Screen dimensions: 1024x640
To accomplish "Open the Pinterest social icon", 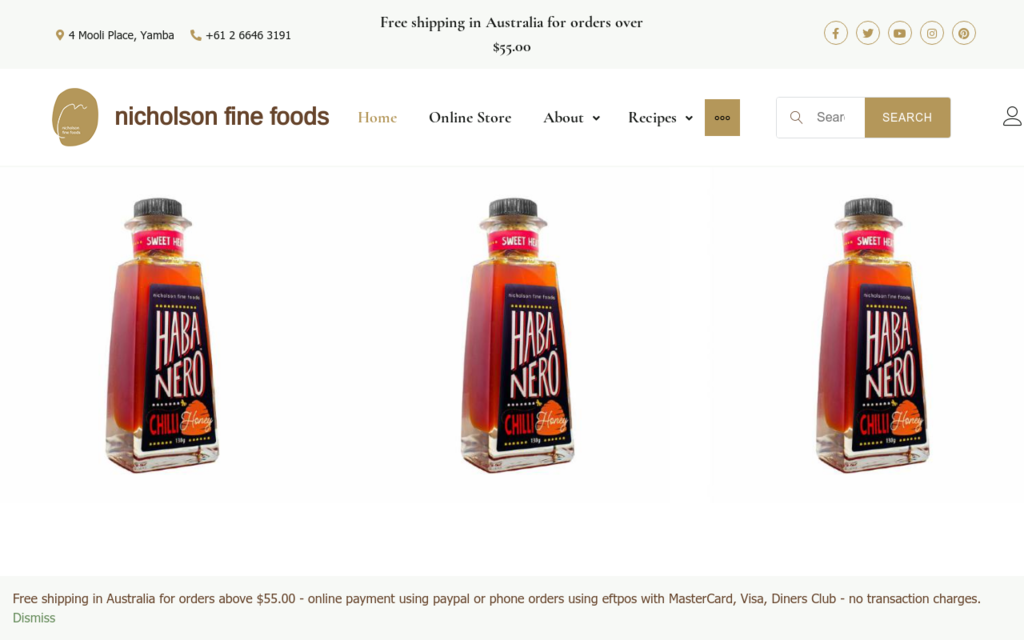I will pos(964,34).
